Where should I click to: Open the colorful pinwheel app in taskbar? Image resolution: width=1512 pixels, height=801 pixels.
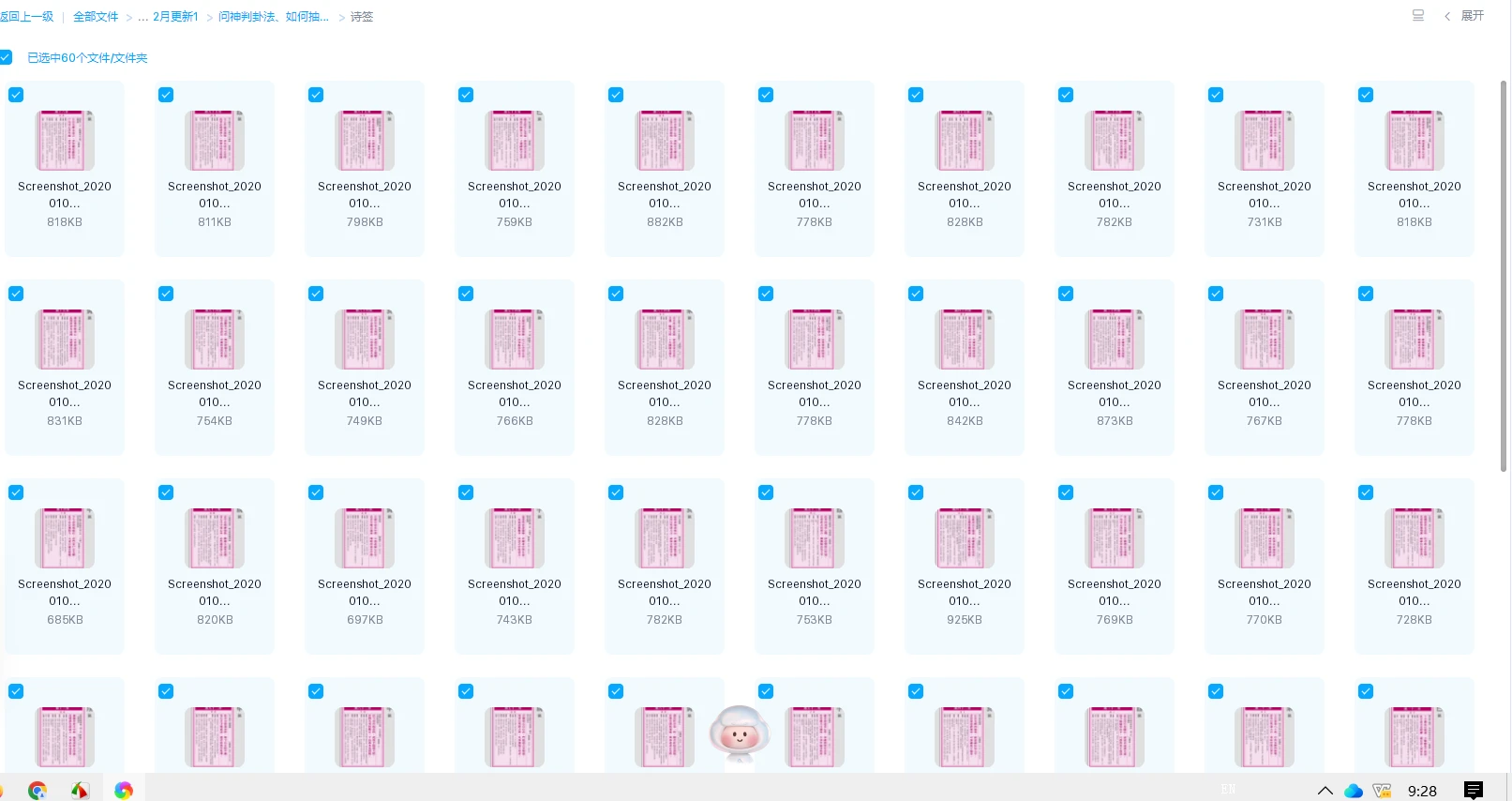pos(124,791)
